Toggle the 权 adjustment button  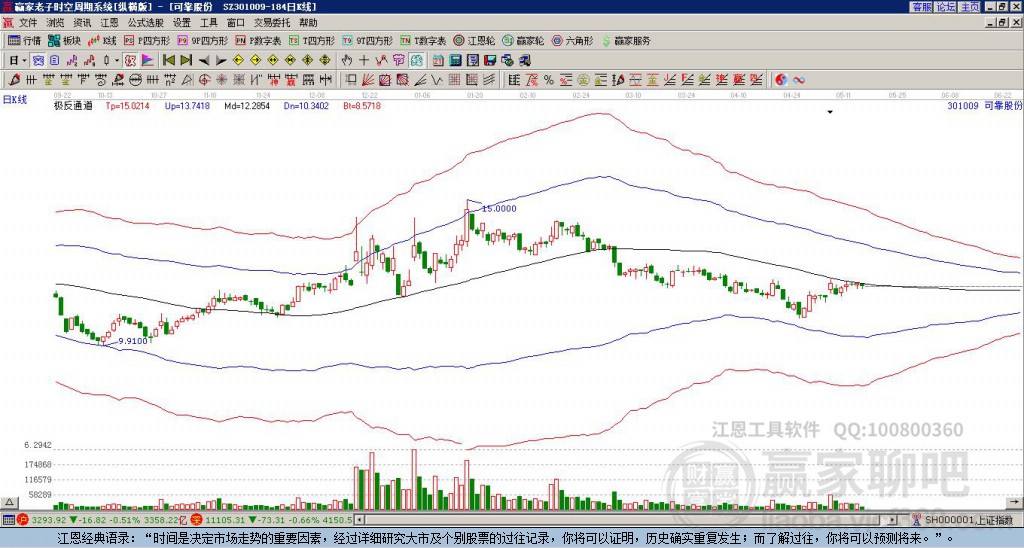(130, 61)
